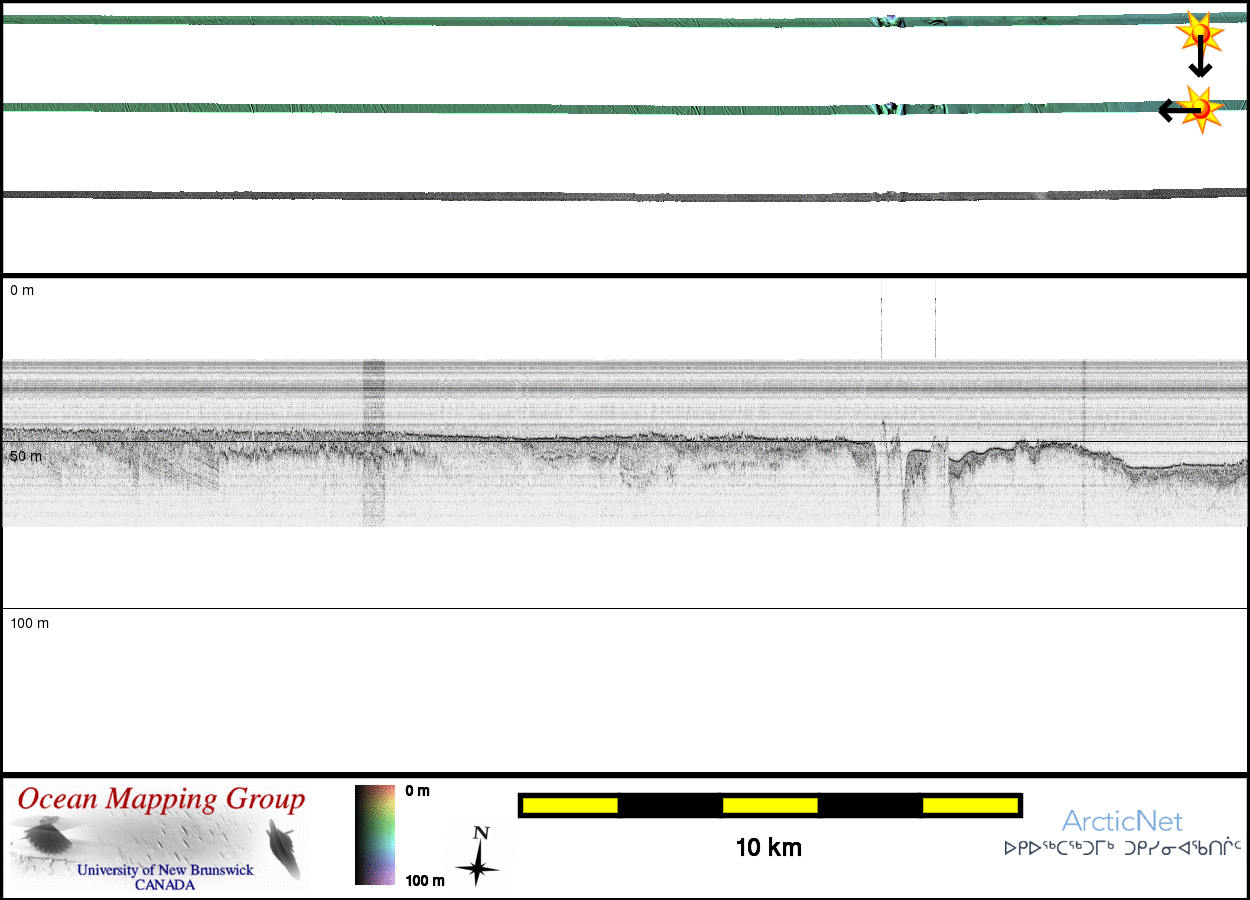Click the 0 m label in profile panel
This screenshot has width=1250, height=900.
pyautogui.click(x=22, y=290)
